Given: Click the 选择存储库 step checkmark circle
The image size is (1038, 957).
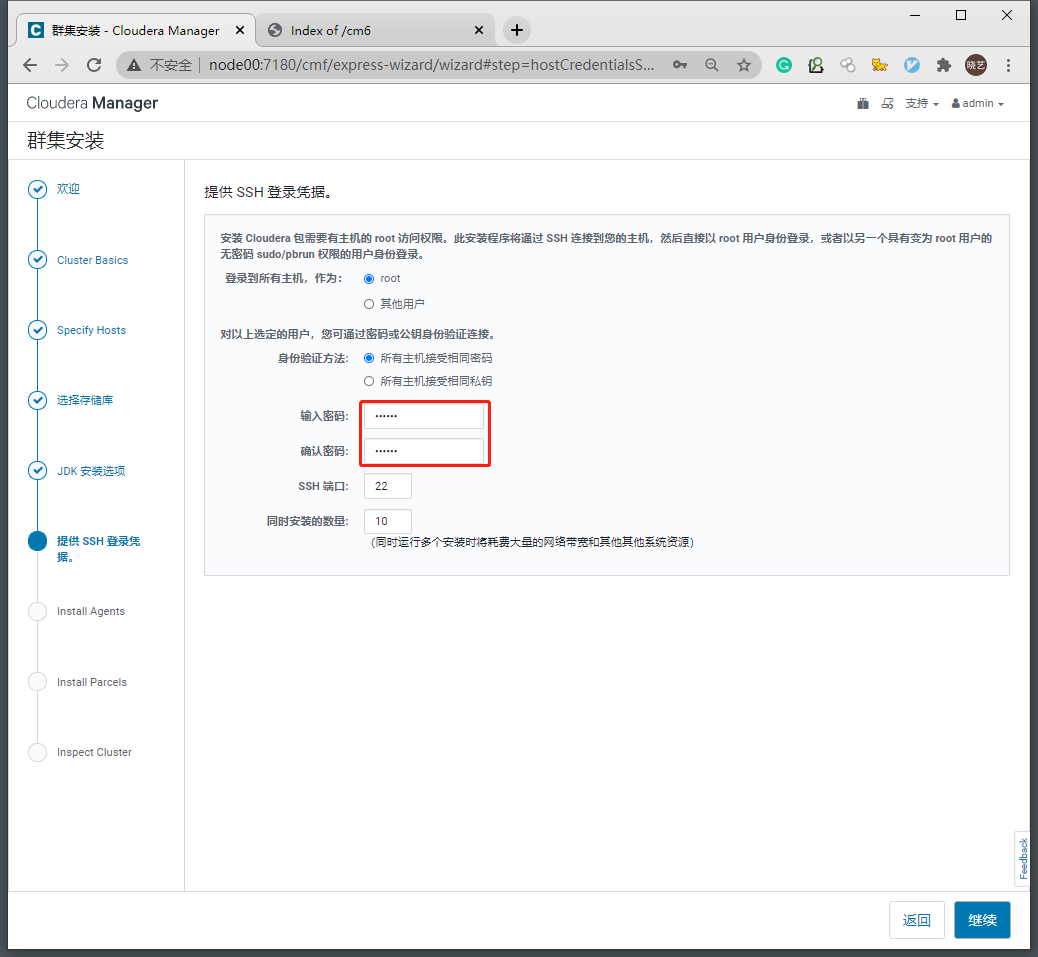Looking at the screenshot, I should (x=38, y=400).
